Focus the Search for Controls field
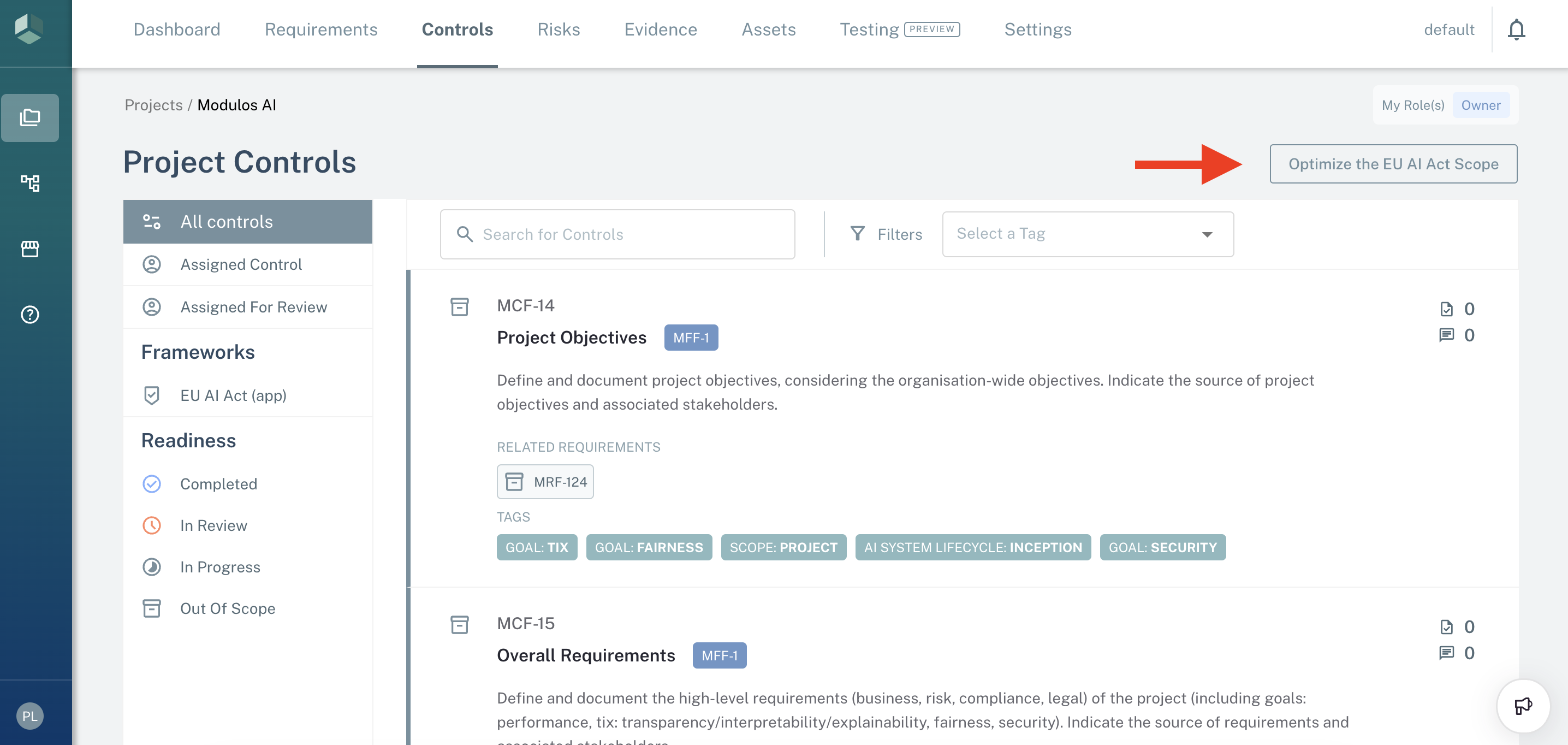This screenshot has width=1568, height=745. click(x=617, y=234)
